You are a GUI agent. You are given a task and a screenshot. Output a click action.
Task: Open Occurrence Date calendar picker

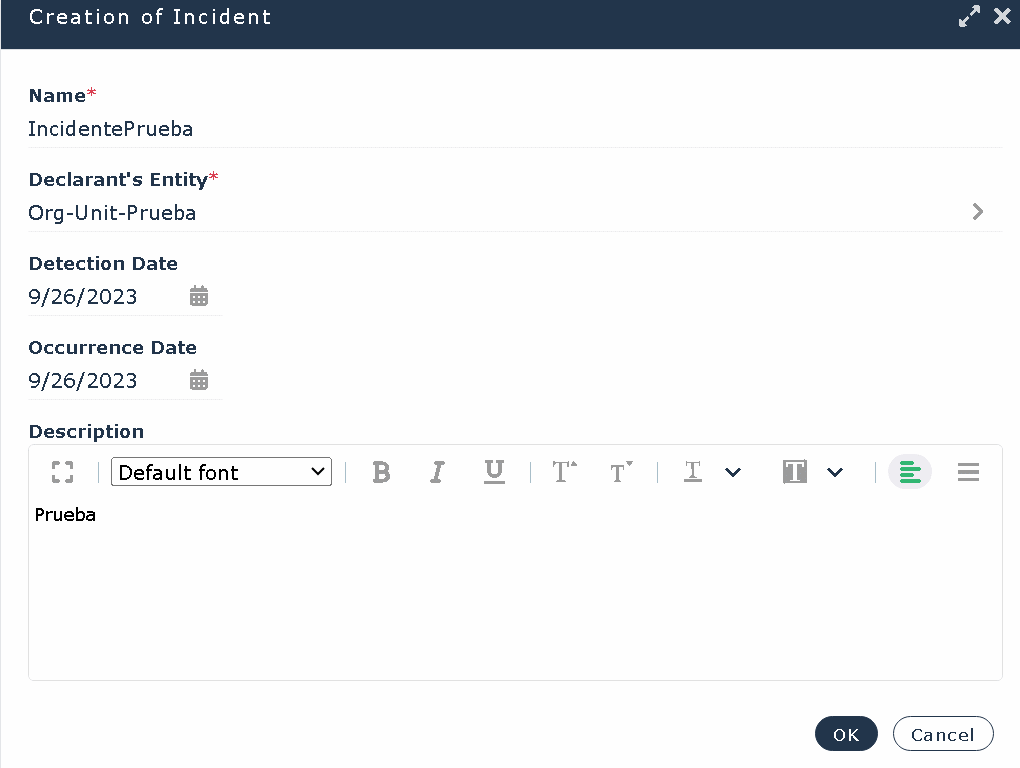(198, 380)
